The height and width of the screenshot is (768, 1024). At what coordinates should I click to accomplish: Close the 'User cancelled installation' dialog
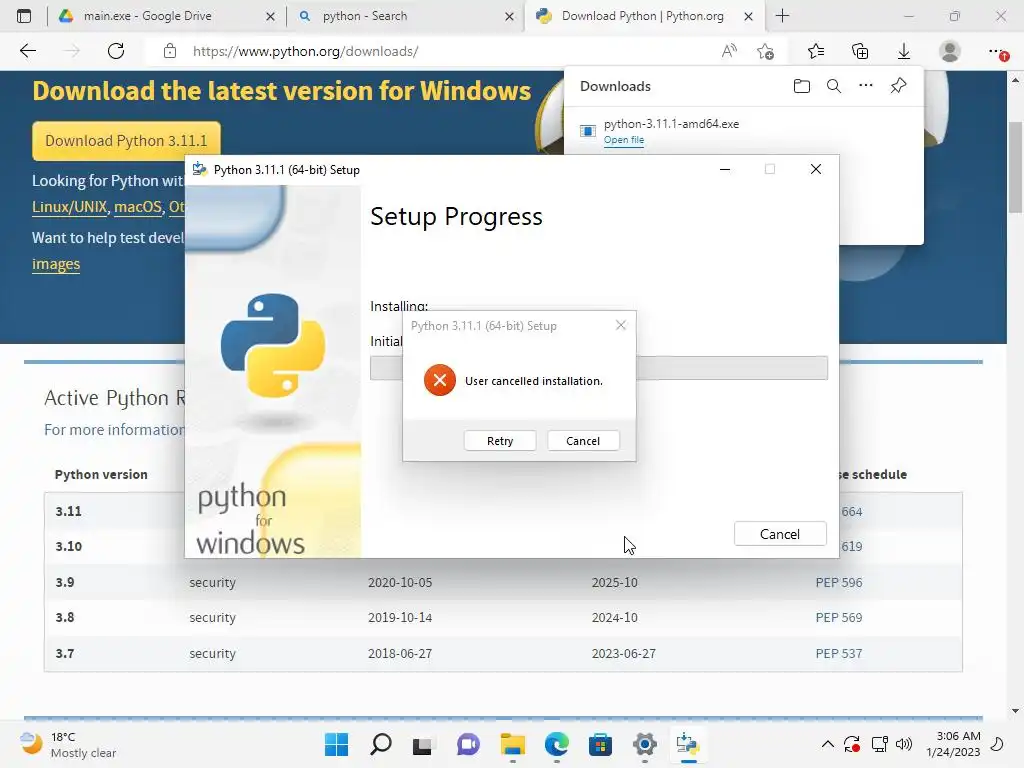(620, 325)
